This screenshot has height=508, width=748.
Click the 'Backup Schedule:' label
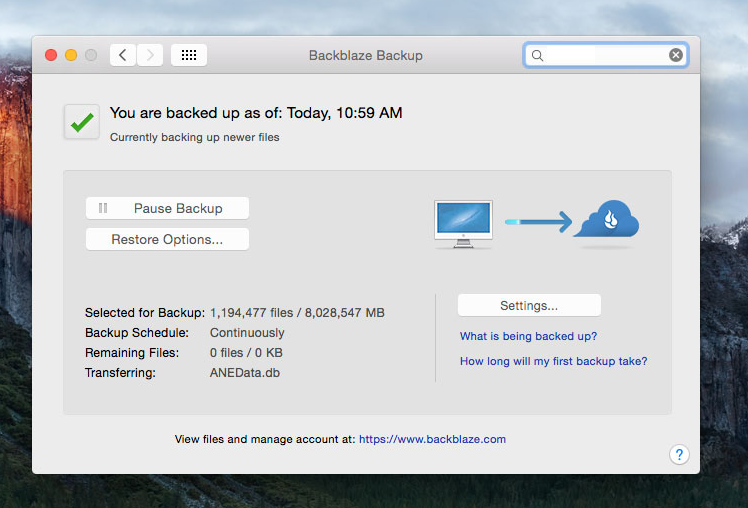click(x=137, y=333)
